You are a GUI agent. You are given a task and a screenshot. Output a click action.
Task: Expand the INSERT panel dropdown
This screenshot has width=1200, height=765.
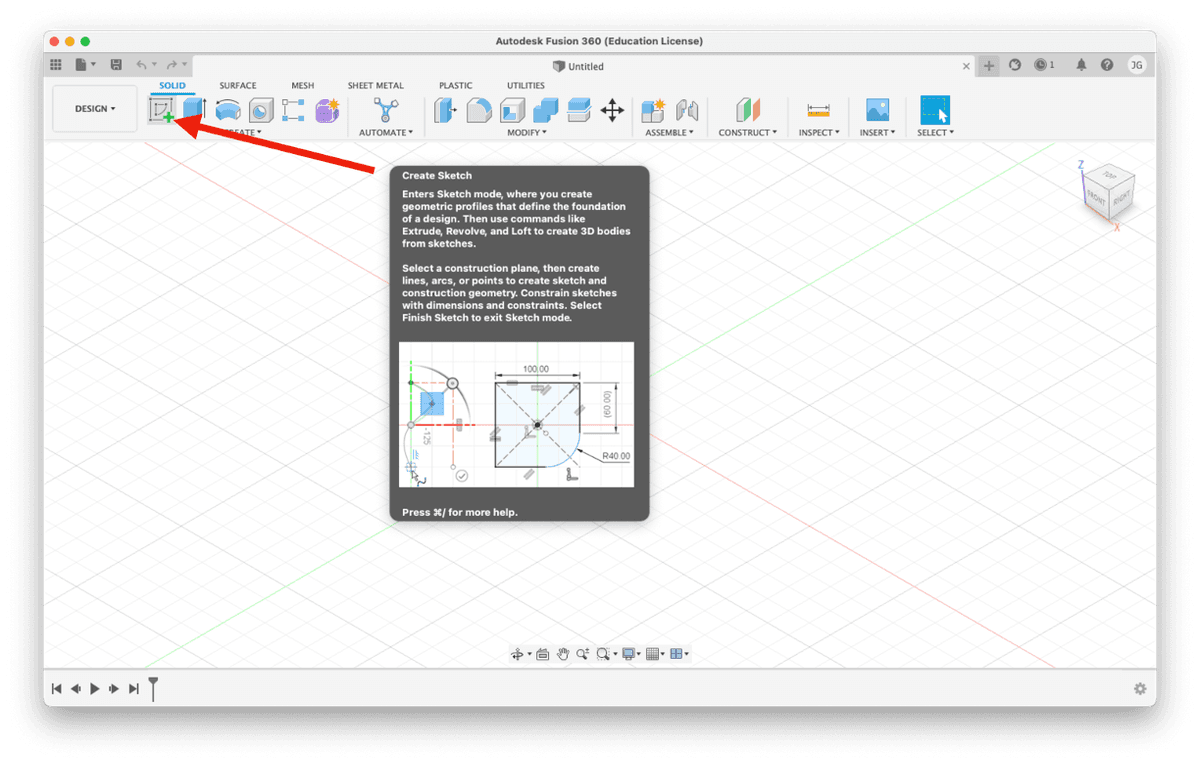[x=878, y=132]
